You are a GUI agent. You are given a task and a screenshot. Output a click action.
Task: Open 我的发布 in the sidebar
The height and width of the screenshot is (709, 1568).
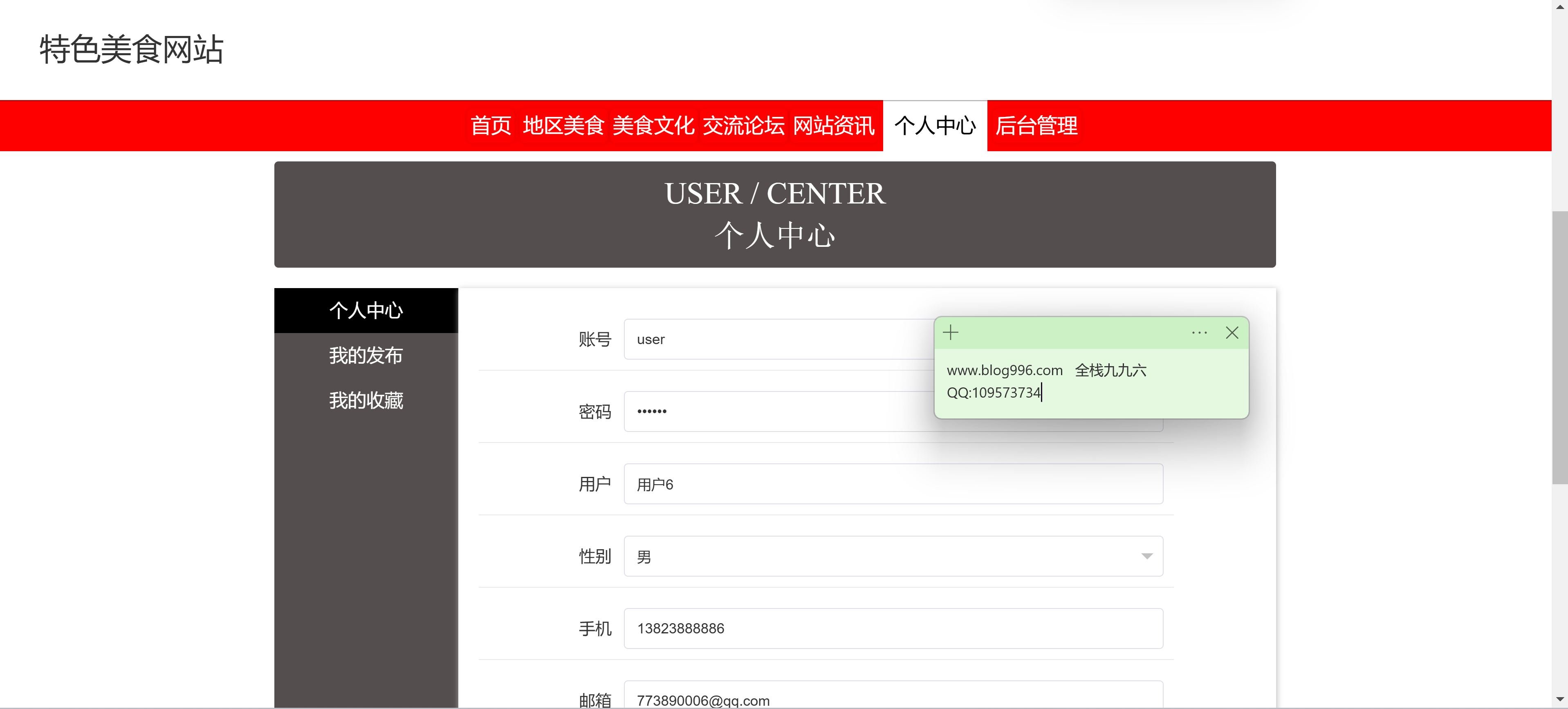coord(366,356)
